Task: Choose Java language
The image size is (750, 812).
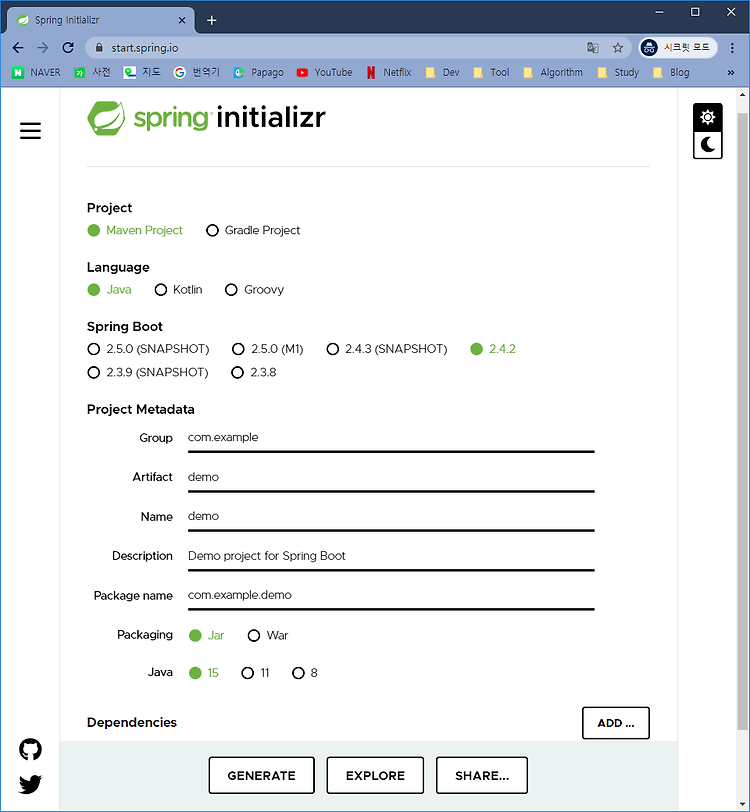Action: click(109, 289)
